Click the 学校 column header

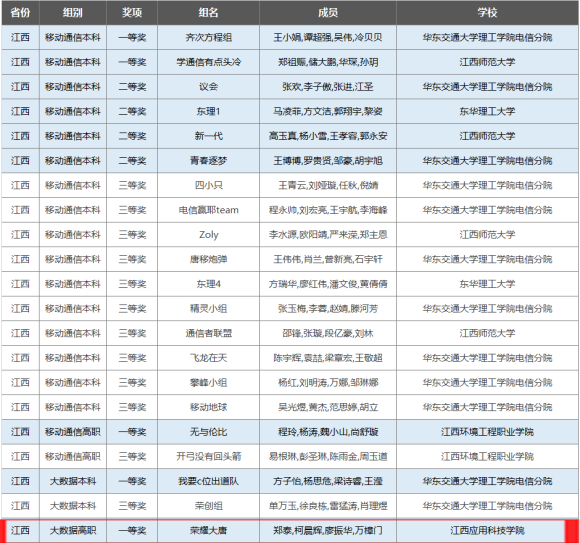487,13
